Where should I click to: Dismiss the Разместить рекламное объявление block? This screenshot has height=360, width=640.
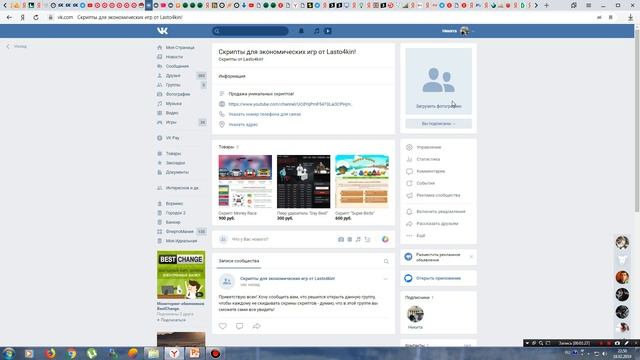click(471, 257)
